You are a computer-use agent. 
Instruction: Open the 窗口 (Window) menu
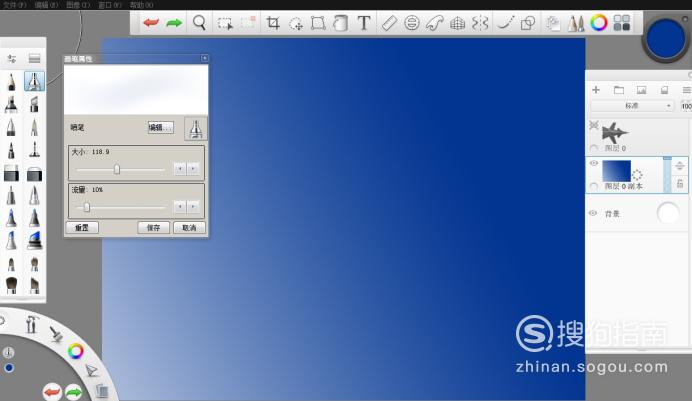coord(110,5)
